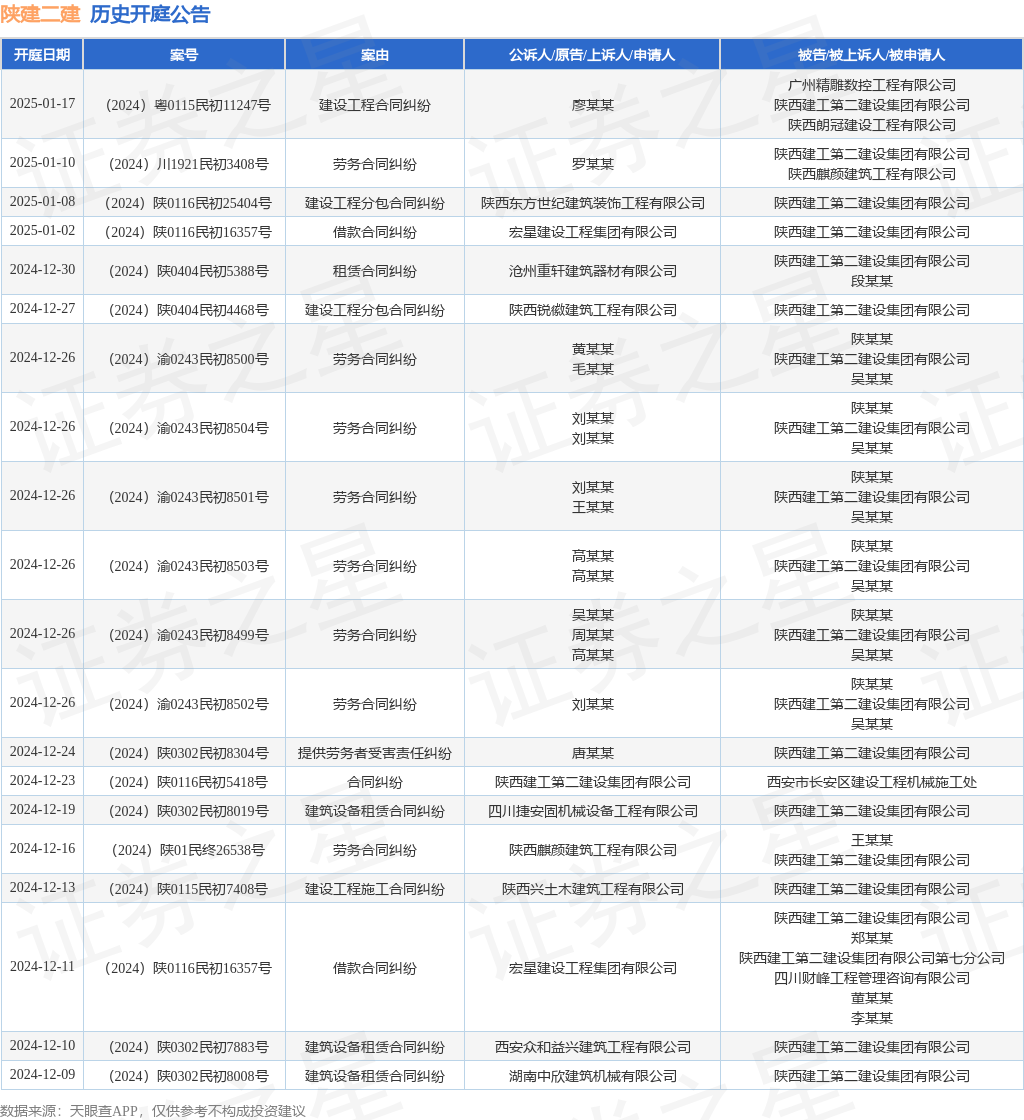Click defendant 郑某某
The height and width of the screenshot is (1120, 1024).
pyautogui.click(x=872, y=938)
